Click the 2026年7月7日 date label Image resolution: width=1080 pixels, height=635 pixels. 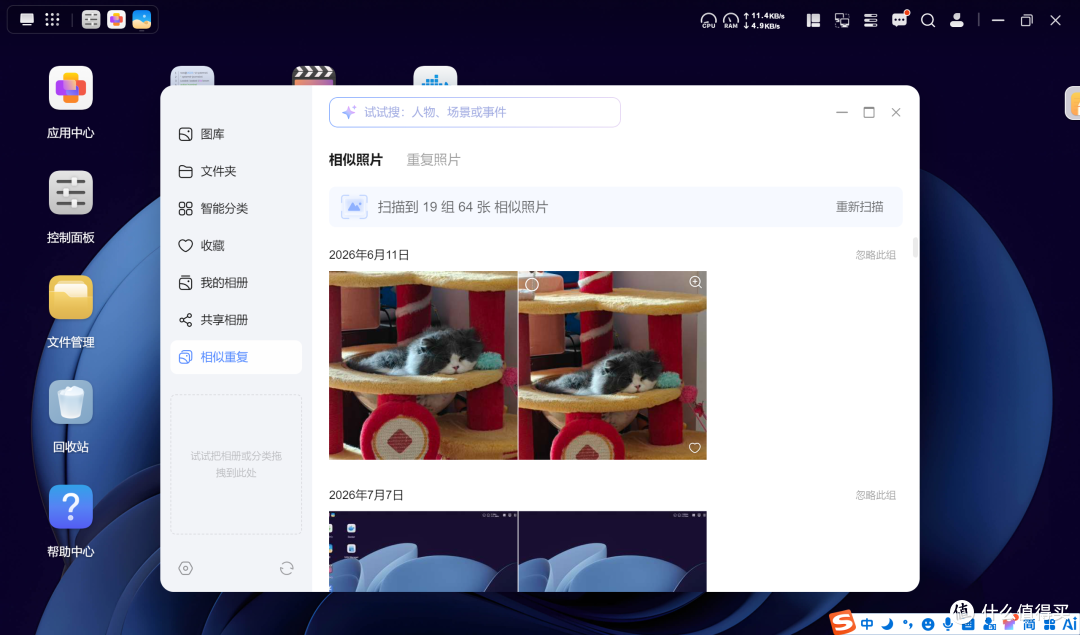[x=366, y=495]
